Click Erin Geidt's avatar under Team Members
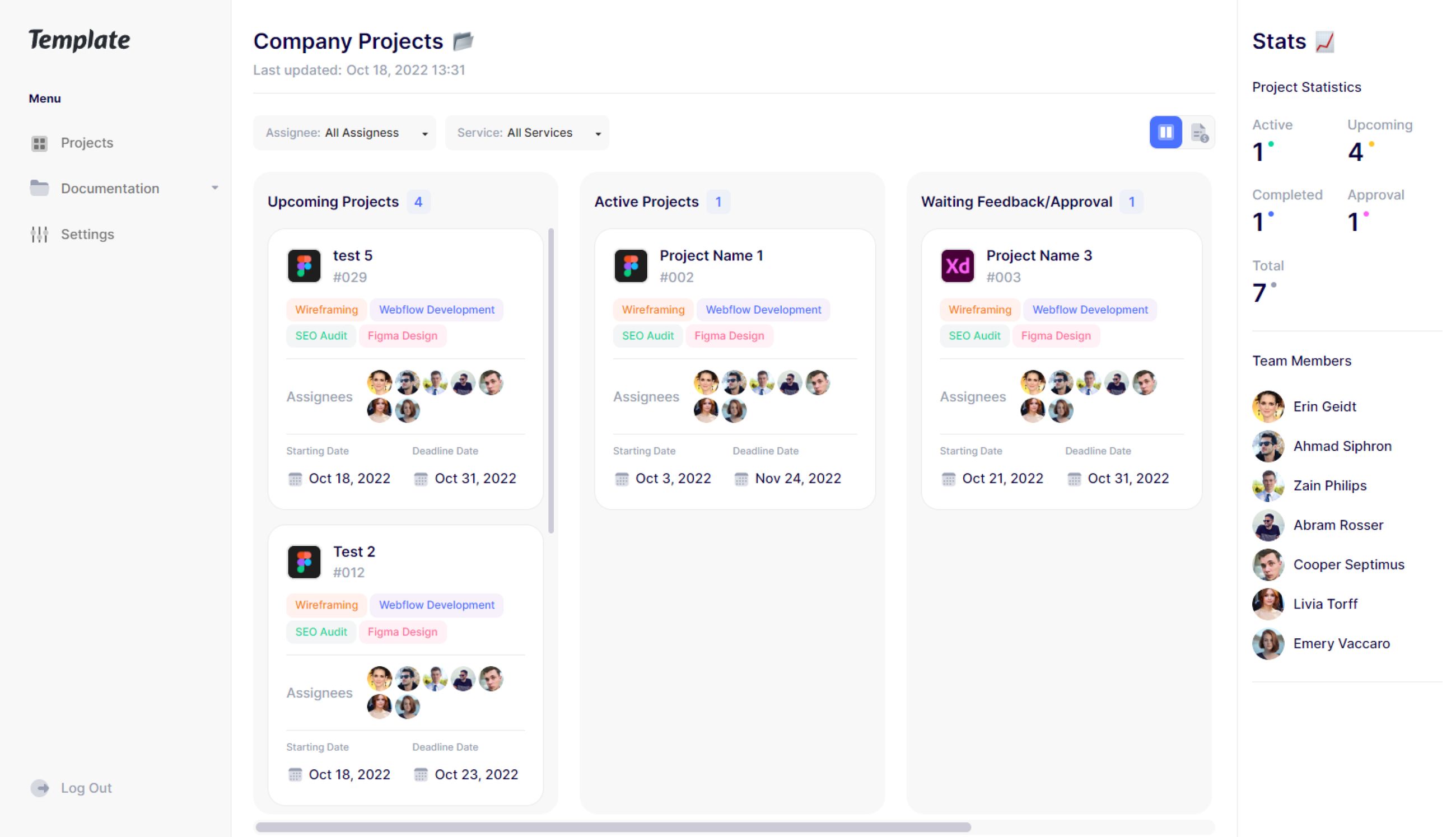 click(x=1268, y=406)
